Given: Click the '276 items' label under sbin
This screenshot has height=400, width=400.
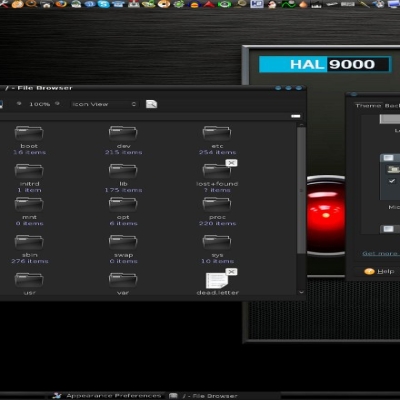Looking at the screenshot, I should [30, 261].
